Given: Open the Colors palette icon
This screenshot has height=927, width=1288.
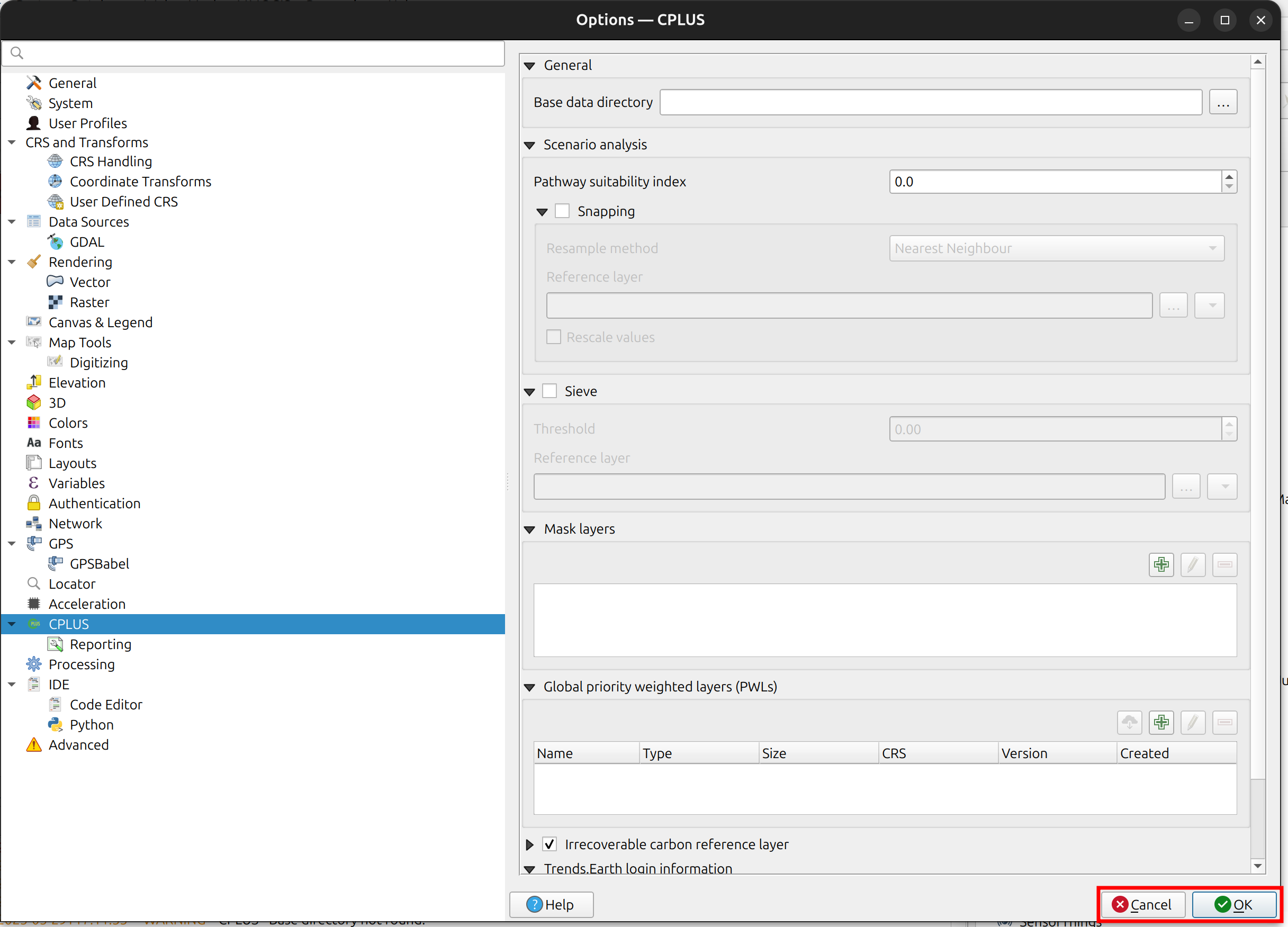Looking at the screenshot, I should (34, 422).
